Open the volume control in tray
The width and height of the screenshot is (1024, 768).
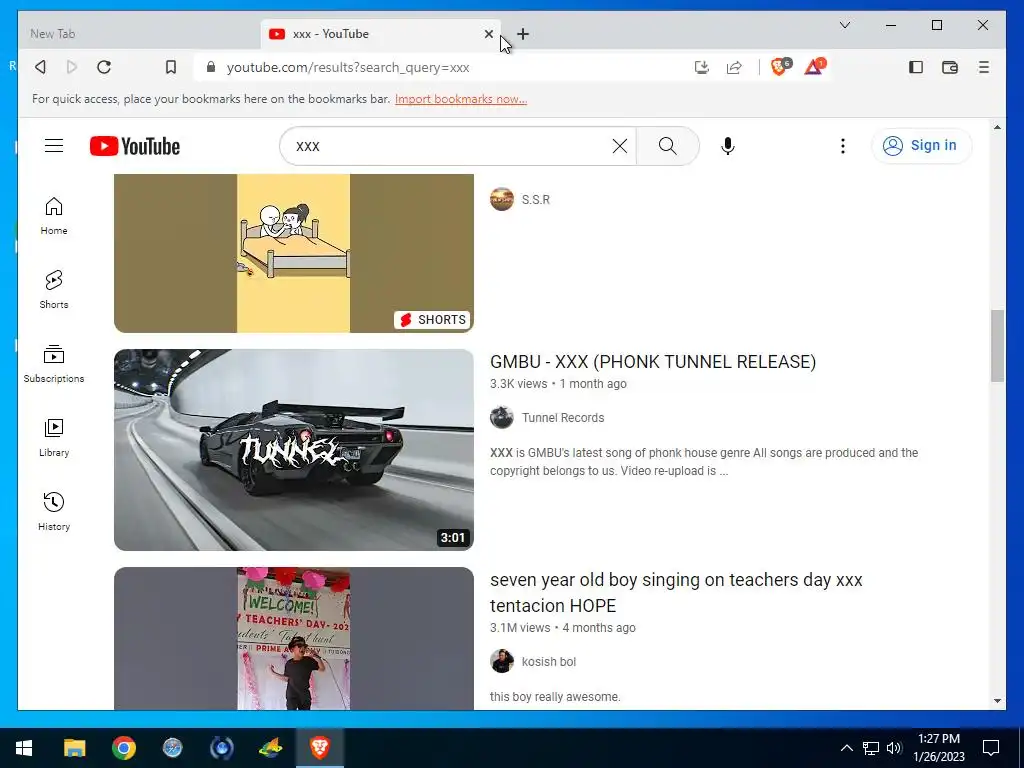click(894, 748)
